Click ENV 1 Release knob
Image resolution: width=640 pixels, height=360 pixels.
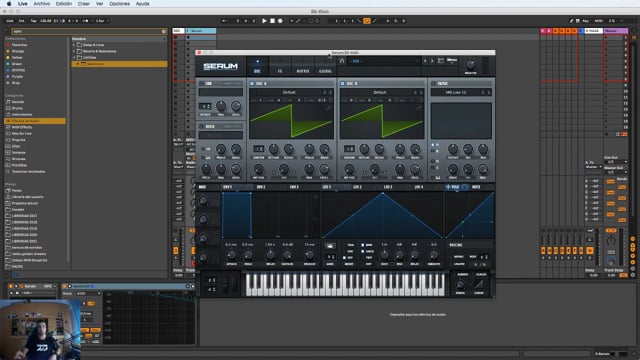309,255
